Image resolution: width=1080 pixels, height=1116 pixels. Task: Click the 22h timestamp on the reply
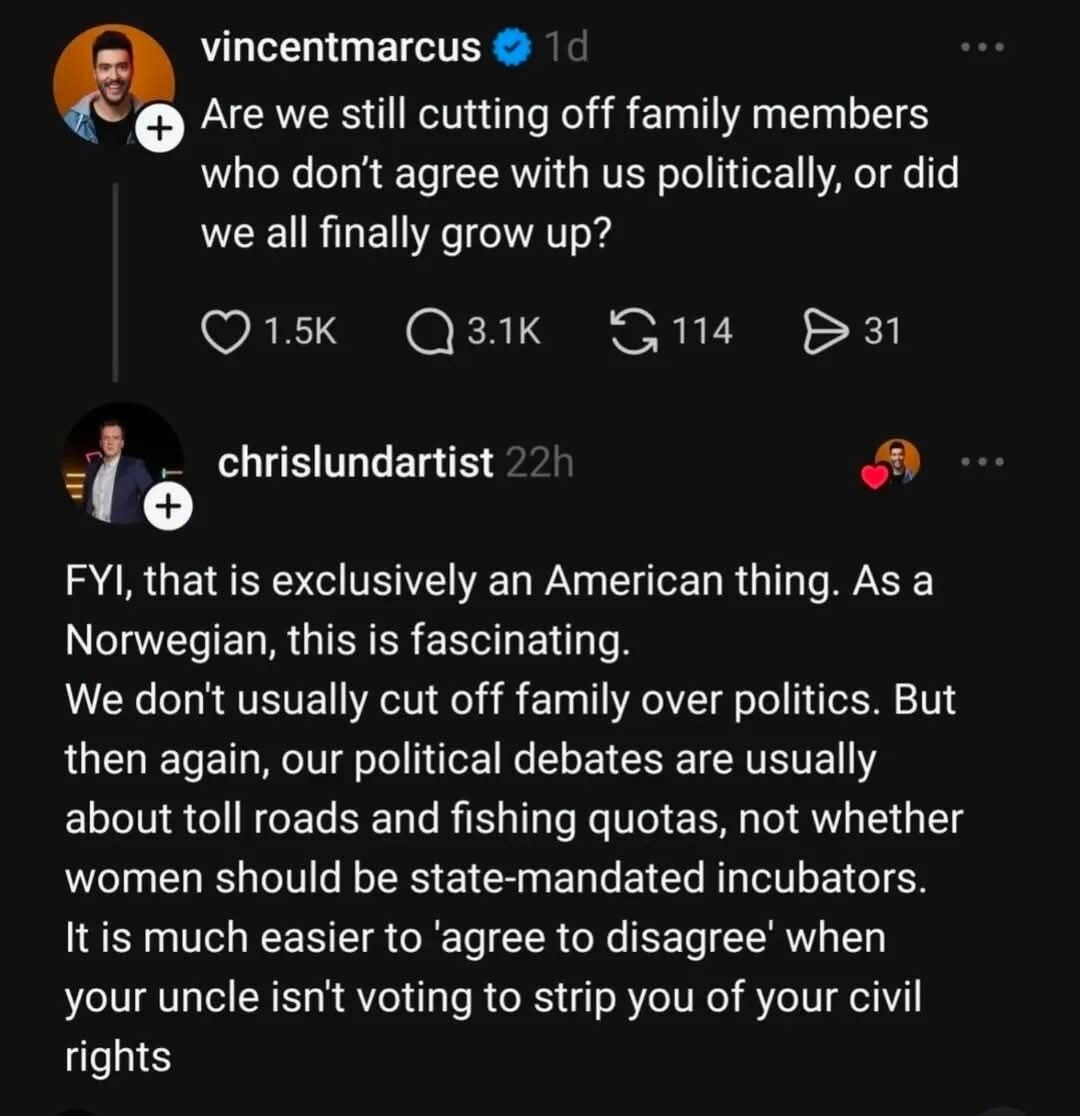(x=540, y=462)
